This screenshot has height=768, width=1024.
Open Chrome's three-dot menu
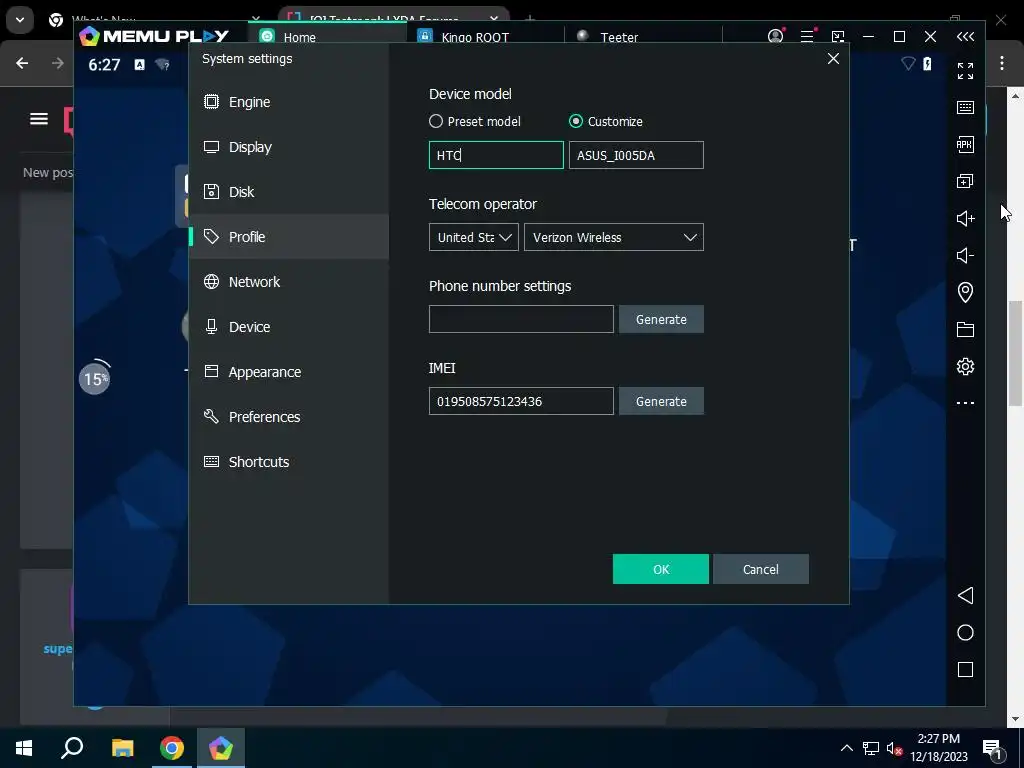point(1002,63)
